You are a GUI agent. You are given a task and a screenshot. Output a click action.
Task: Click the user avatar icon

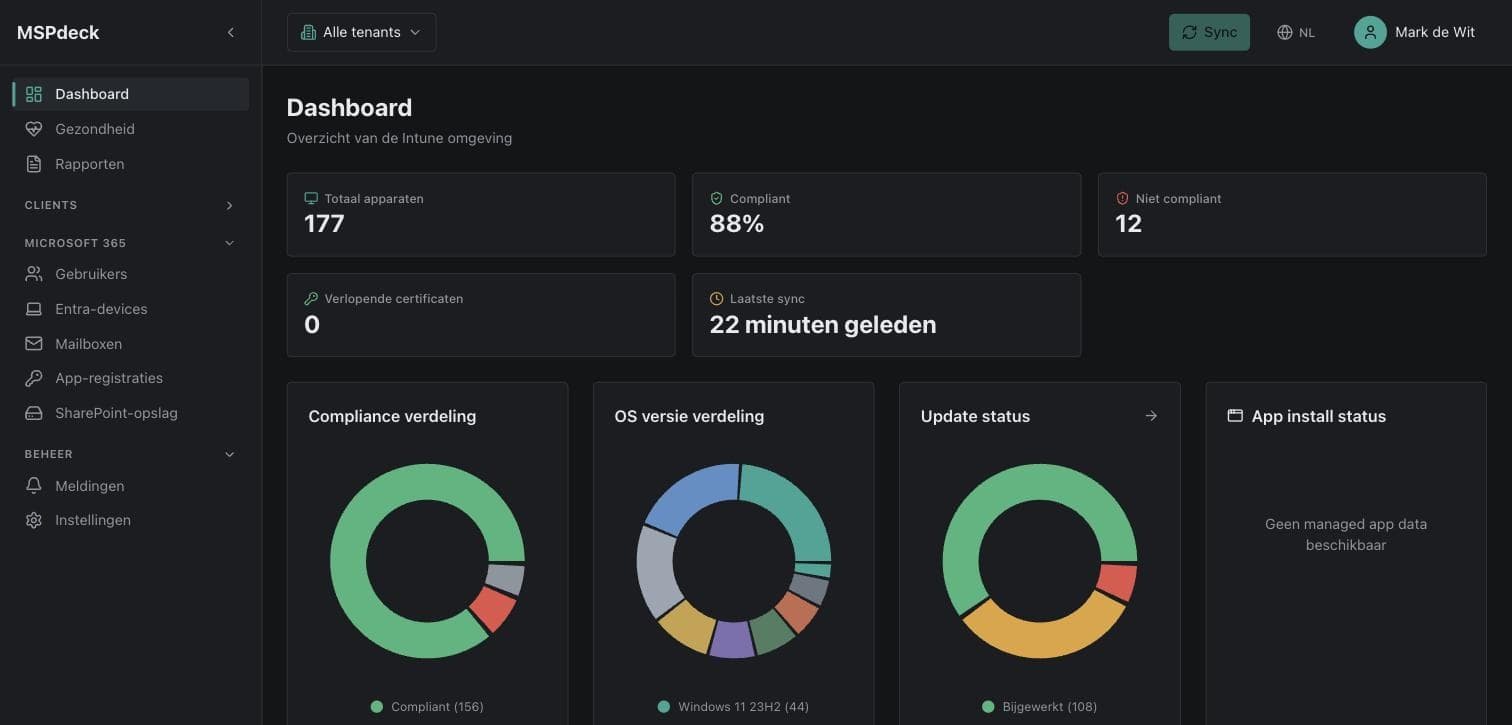1370,32
